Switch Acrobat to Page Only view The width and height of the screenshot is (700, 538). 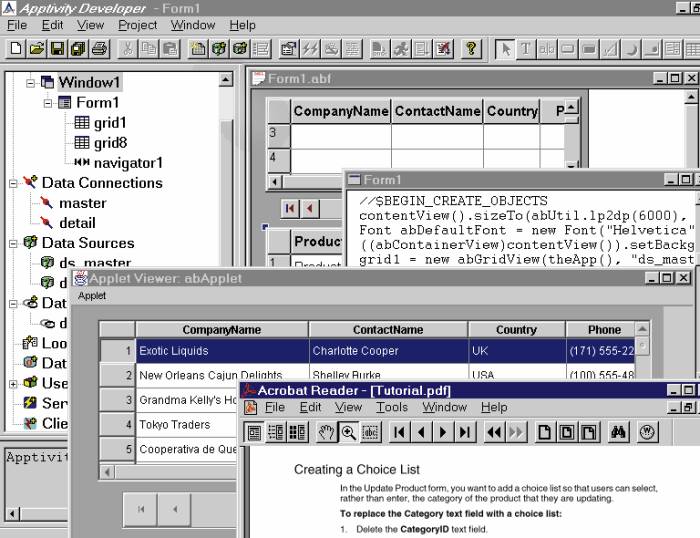click(x=254, y=432)
